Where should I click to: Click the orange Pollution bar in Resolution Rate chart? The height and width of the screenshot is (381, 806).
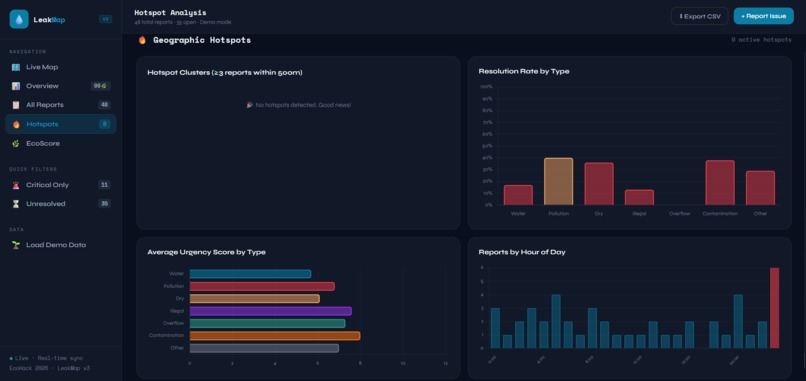[x=558, y=182]
